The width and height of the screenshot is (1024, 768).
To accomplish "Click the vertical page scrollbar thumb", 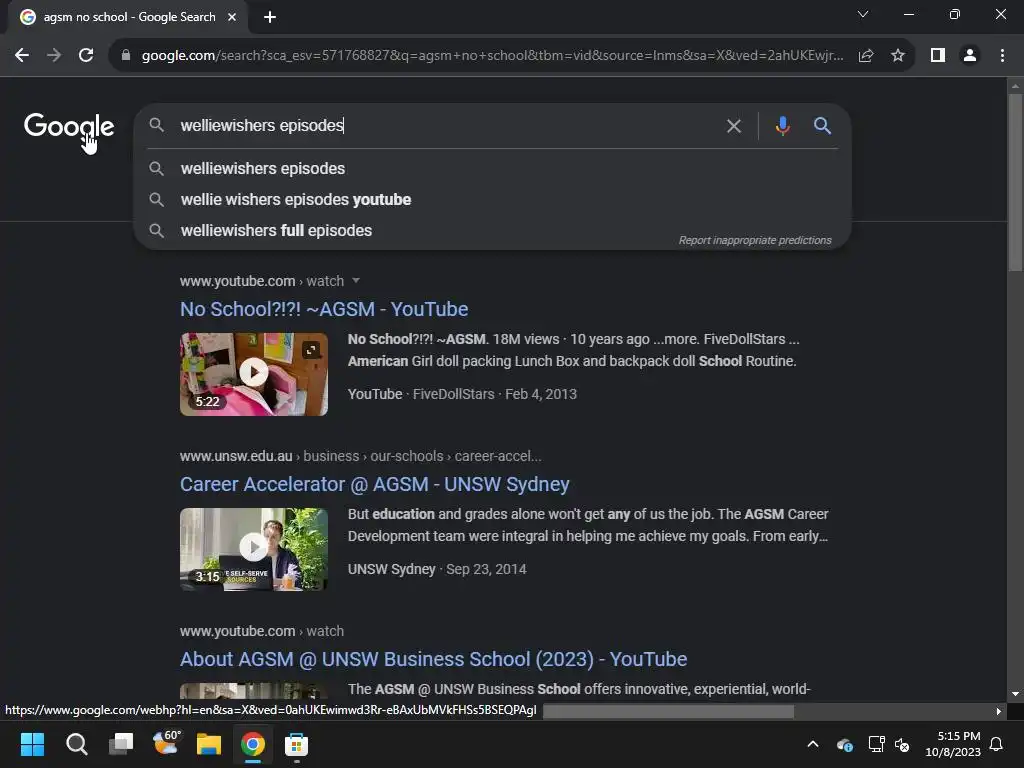I will [1015, 183].
